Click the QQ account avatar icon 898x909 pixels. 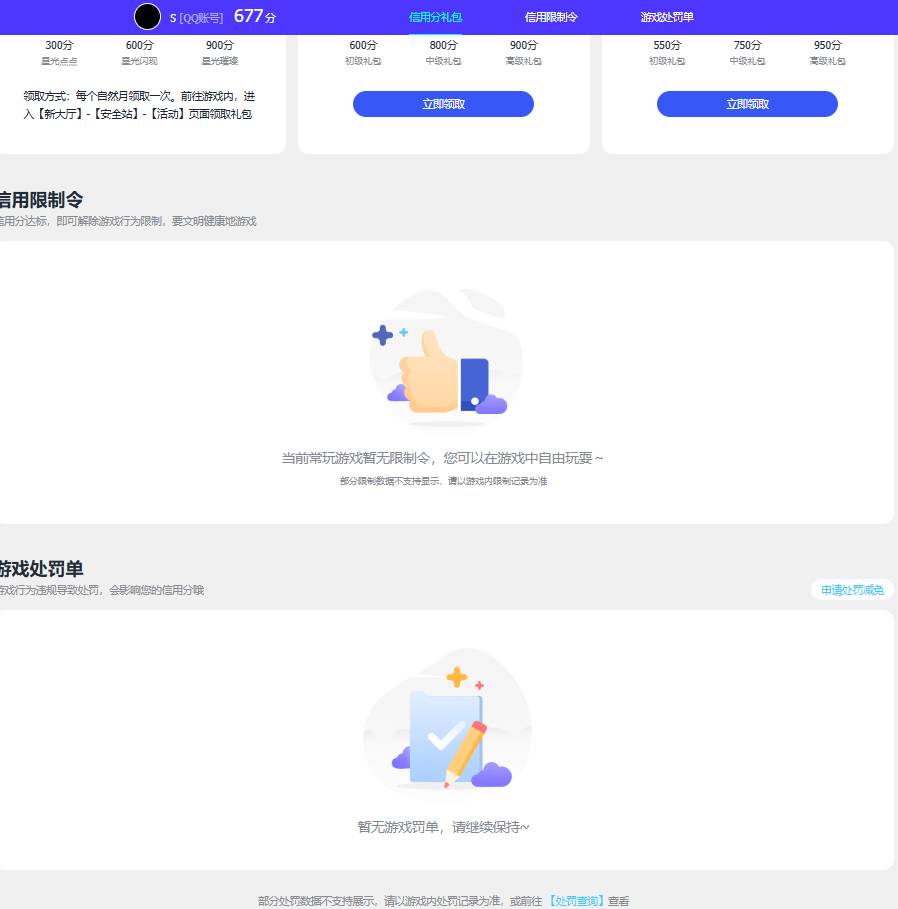pos(147,17)
